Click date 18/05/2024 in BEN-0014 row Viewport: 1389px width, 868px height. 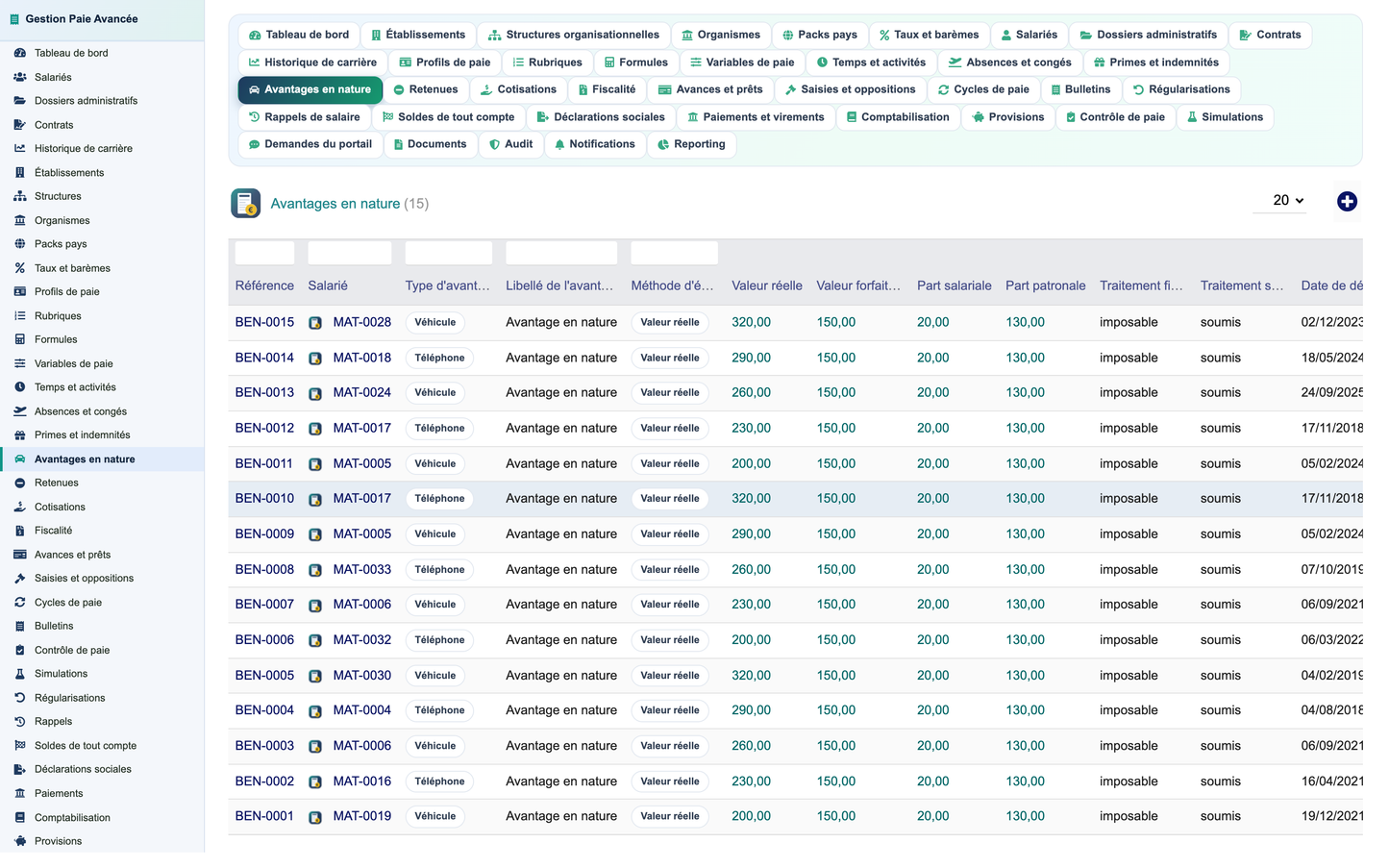point(1332,358)
